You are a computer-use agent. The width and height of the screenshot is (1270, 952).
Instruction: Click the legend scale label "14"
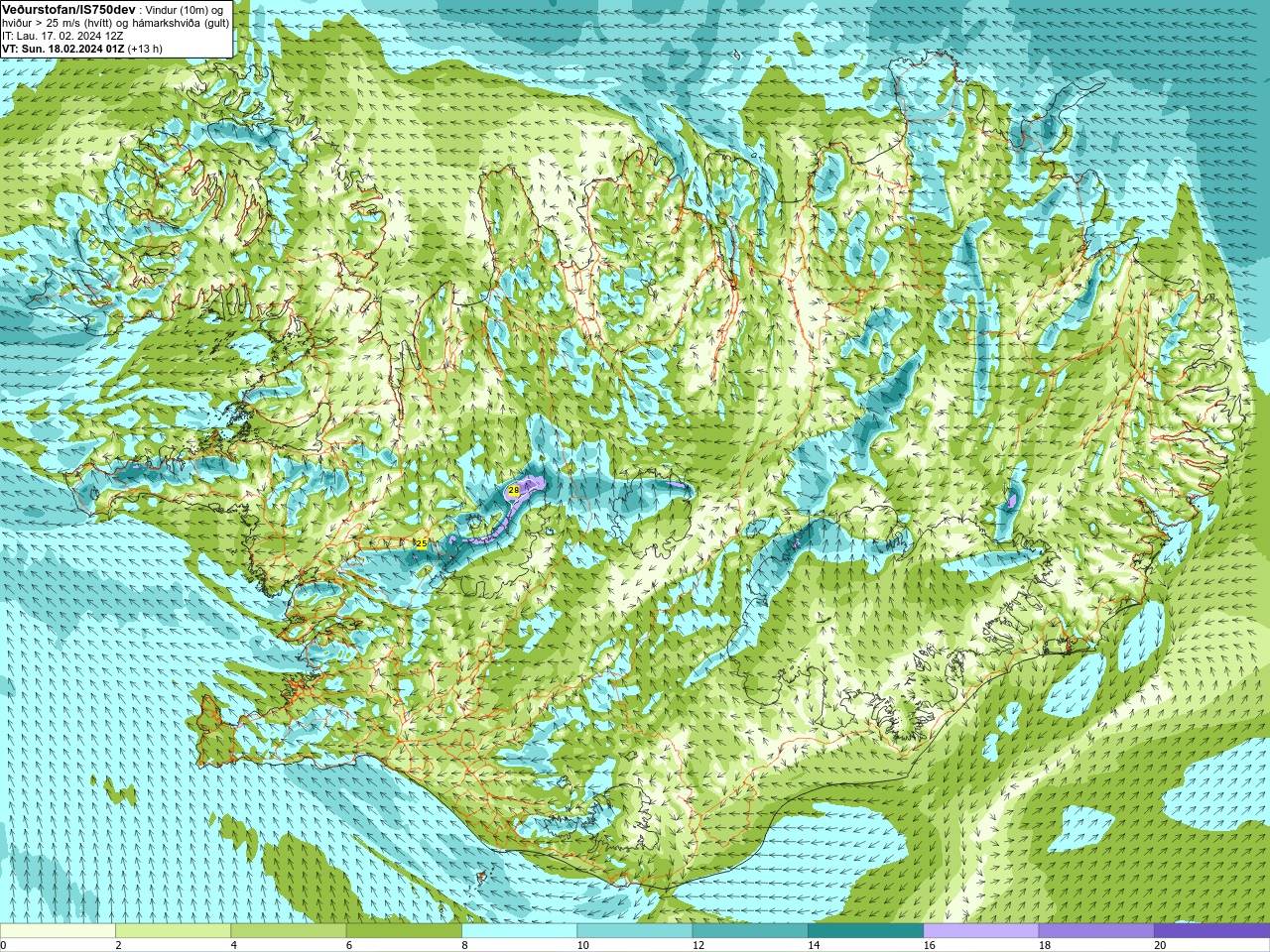click(814, 945)
